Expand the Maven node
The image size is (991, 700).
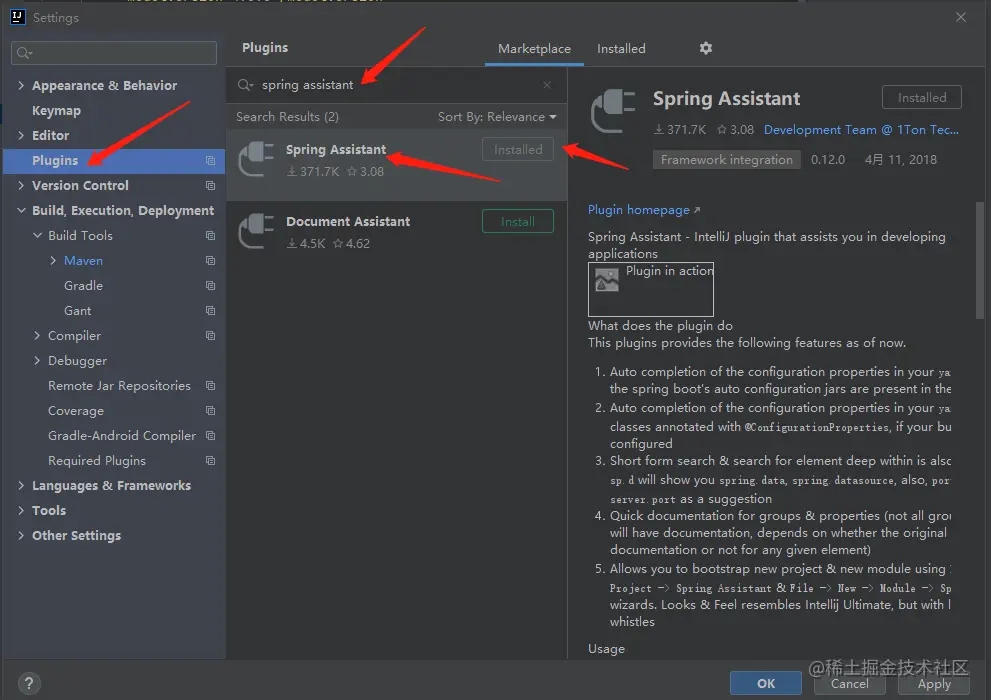point(53,260)
